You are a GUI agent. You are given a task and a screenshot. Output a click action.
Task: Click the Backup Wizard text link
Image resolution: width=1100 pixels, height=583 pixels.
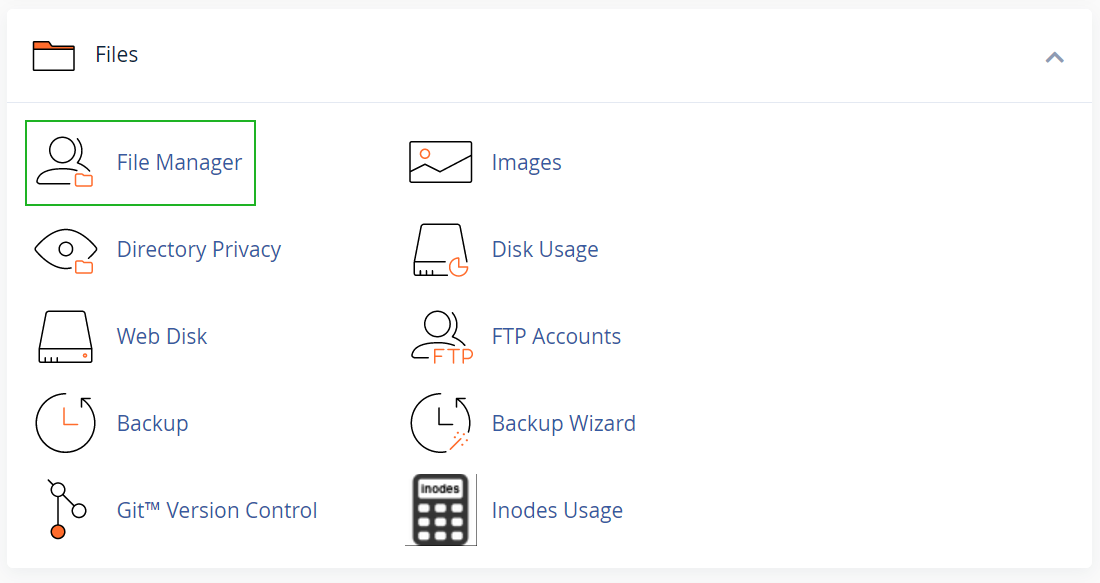click(x=563, y=423)
